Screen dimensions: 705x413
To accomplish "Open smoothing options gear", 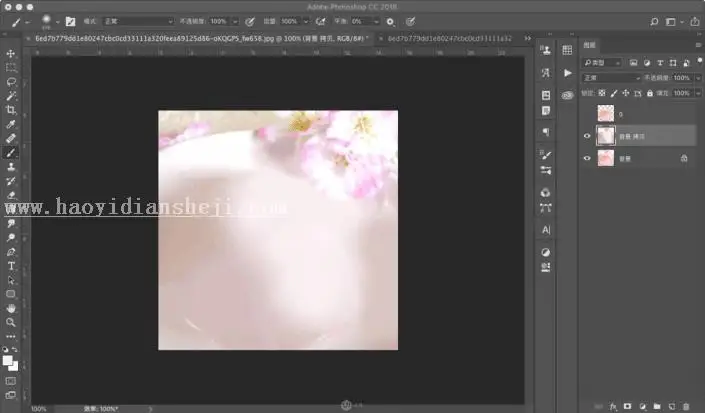I will (x=390, y=22).
